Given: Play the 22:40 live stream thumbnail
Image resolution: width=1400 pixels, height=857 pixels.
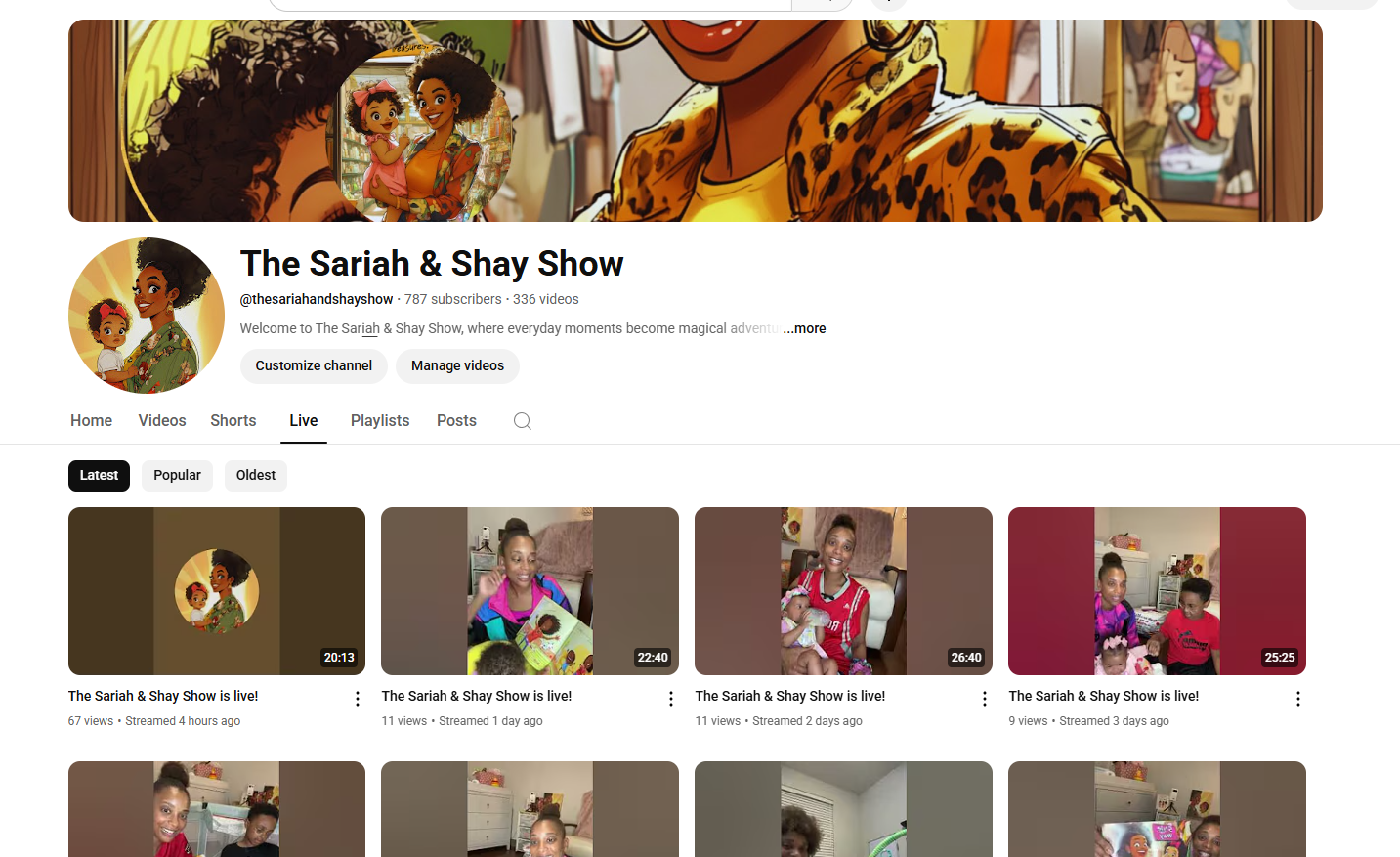Looking at the screenshot, I should click(530, 591).
